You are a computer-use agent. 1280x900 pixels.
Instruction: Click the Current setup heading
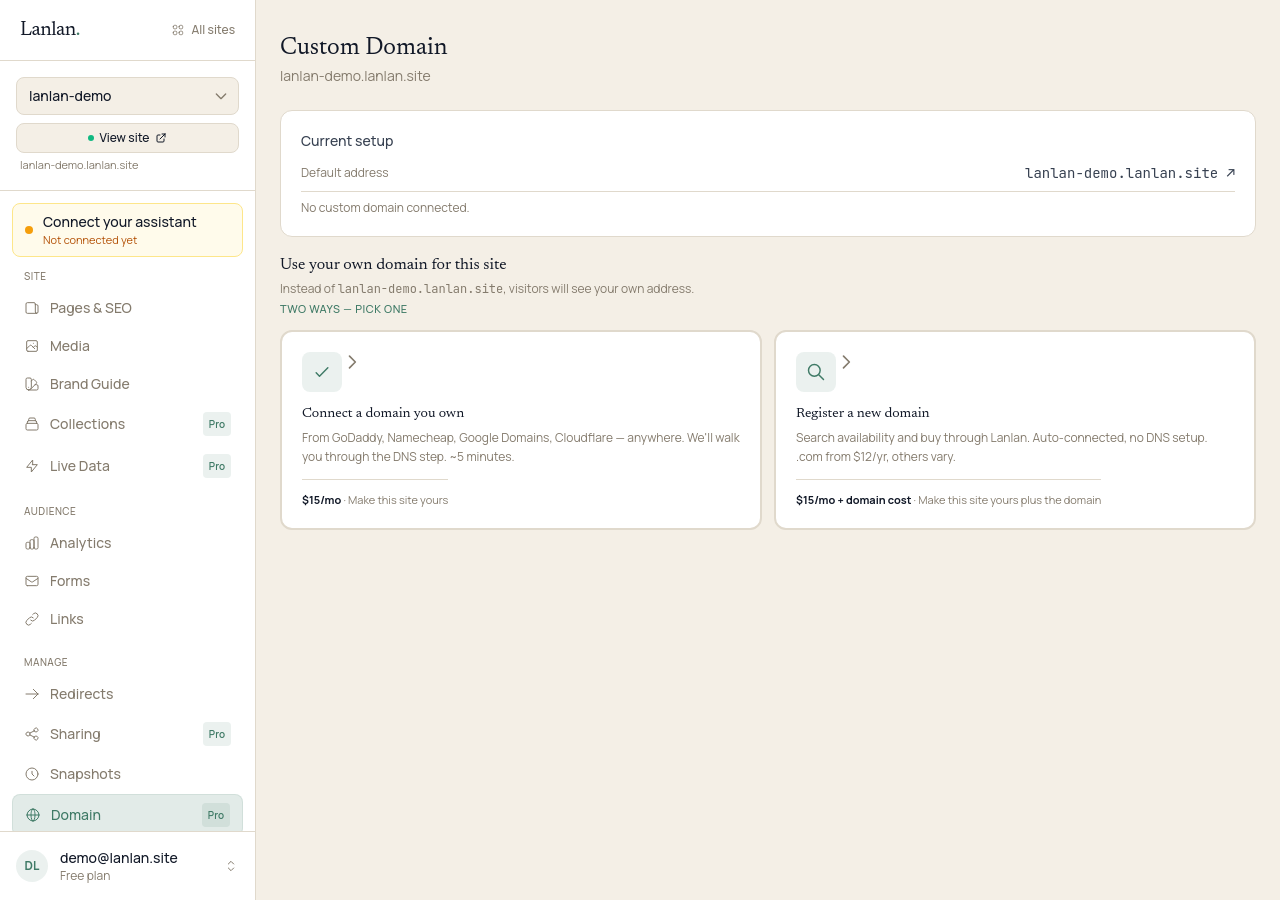click(x=347, y=141)
